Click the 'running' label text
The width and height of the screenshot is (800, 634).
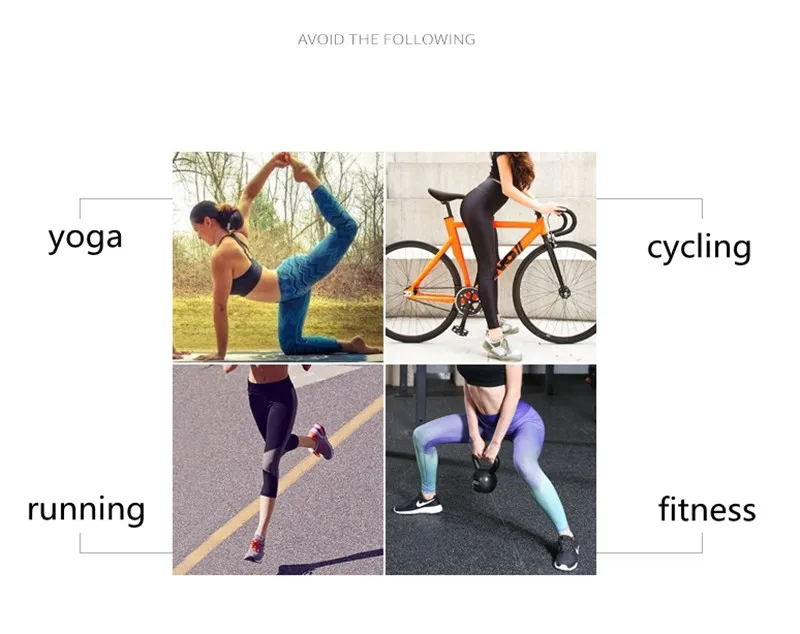coord(86,510)
